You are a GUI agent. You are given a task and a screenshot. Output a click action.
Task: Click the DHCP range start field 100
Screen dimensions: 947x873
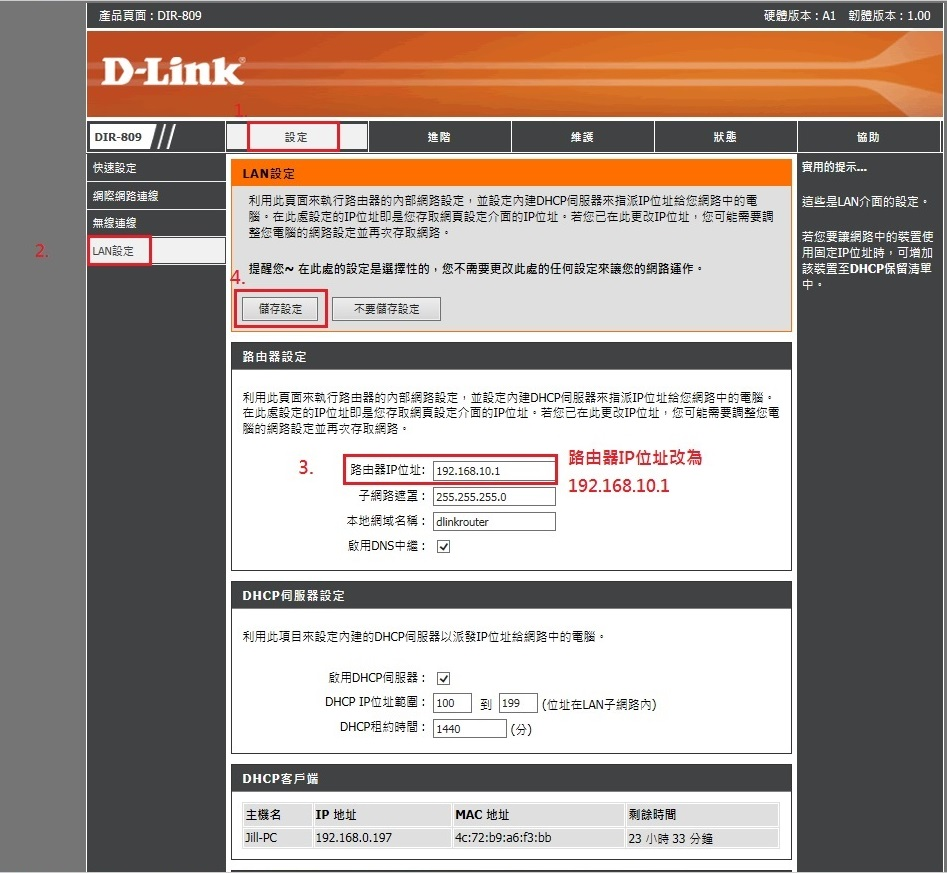(x=452, y=703)
